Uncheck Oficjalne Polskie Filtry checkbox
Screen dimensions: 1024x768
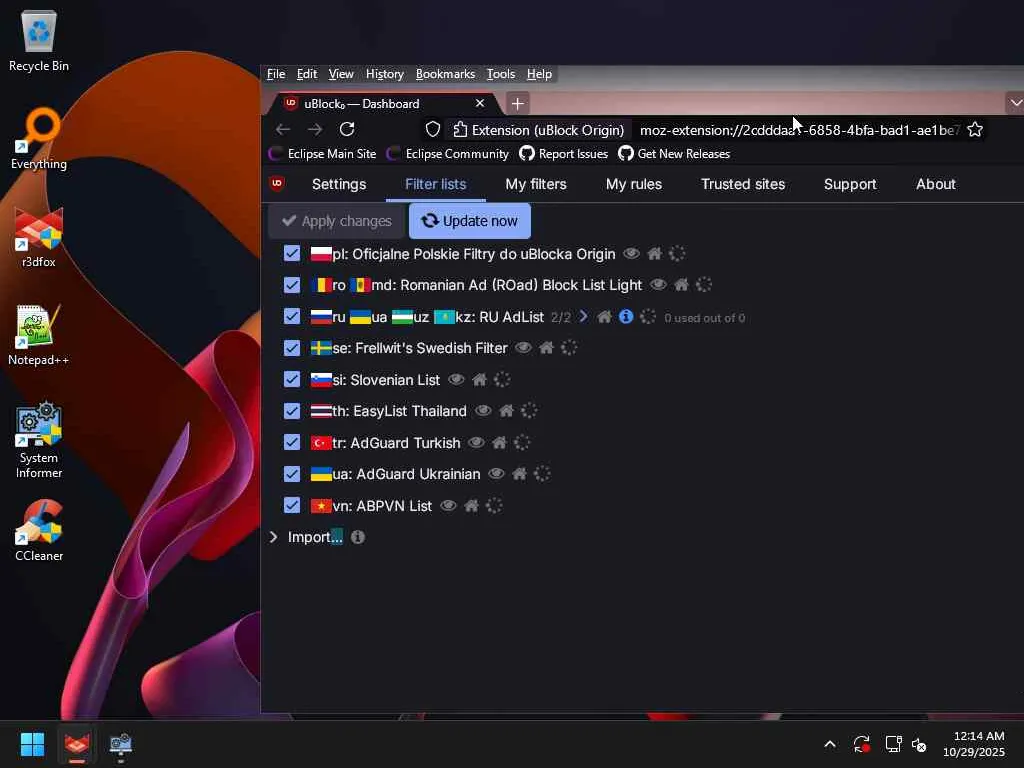tap(292, 253)
